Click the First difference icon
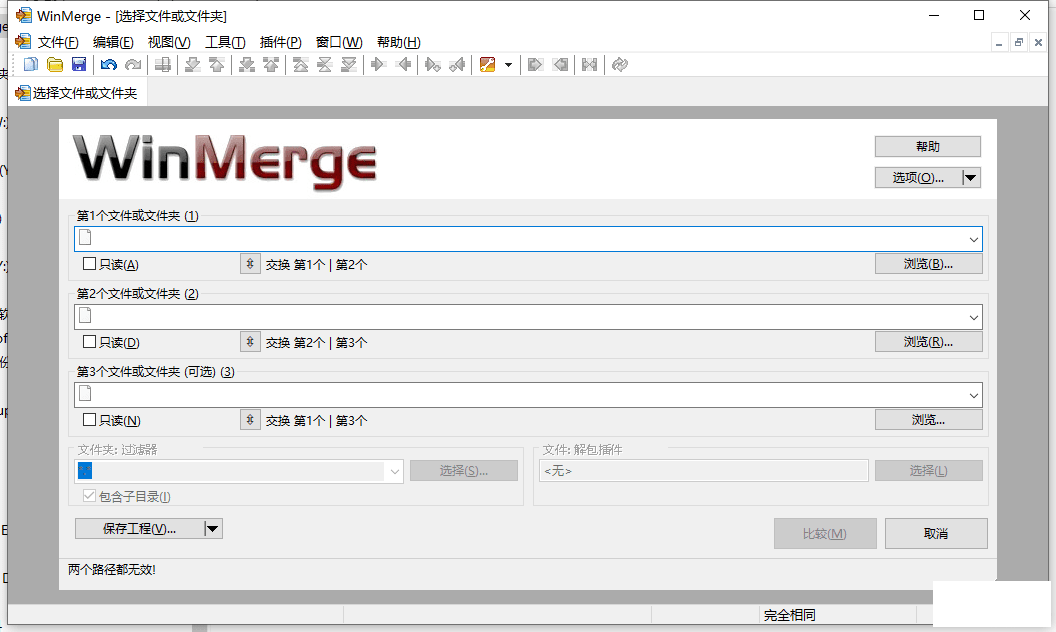The image size is (1056, 632). (300, 65)
